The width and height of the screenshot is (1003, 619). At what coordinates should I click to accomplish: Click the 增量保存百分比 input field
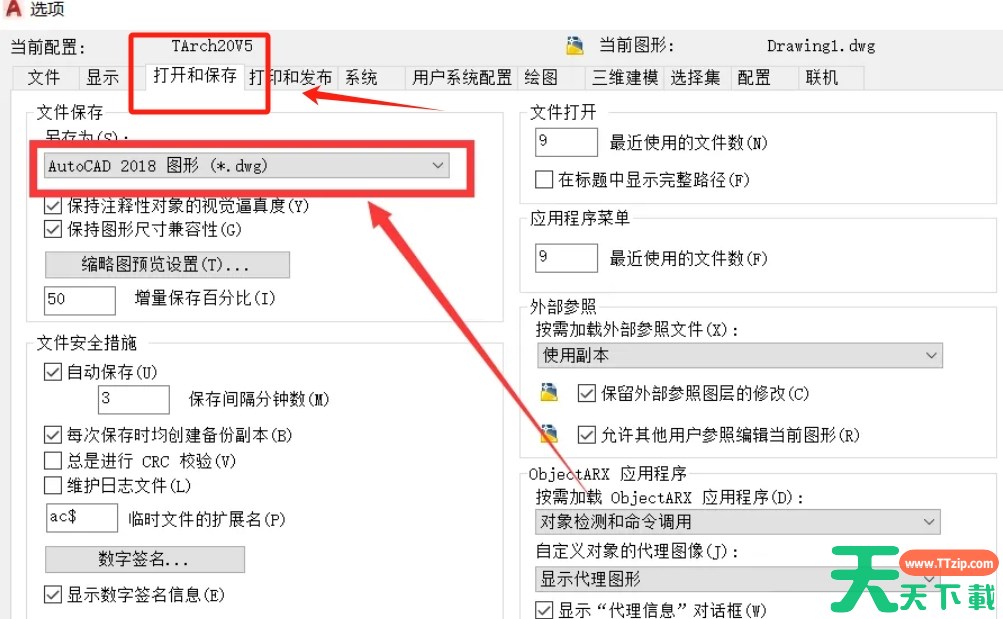coord(80,300)
